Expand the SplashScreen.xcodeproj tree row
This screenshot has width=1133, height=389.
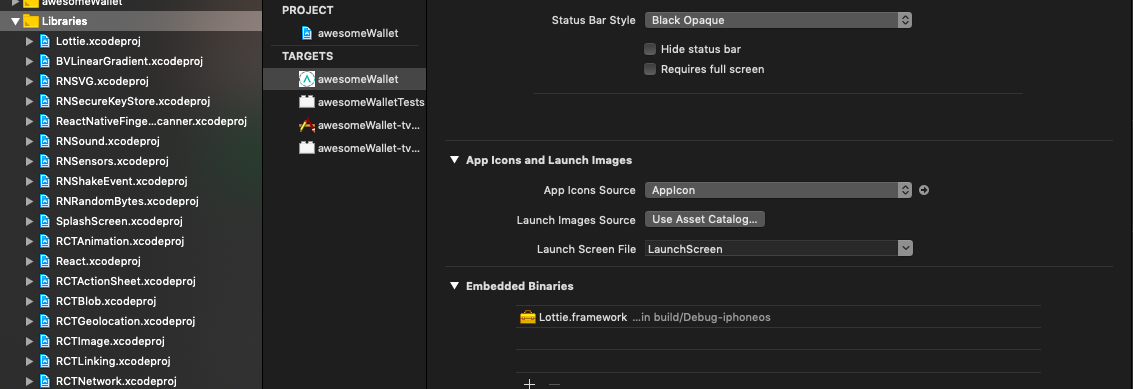point(29,221)
